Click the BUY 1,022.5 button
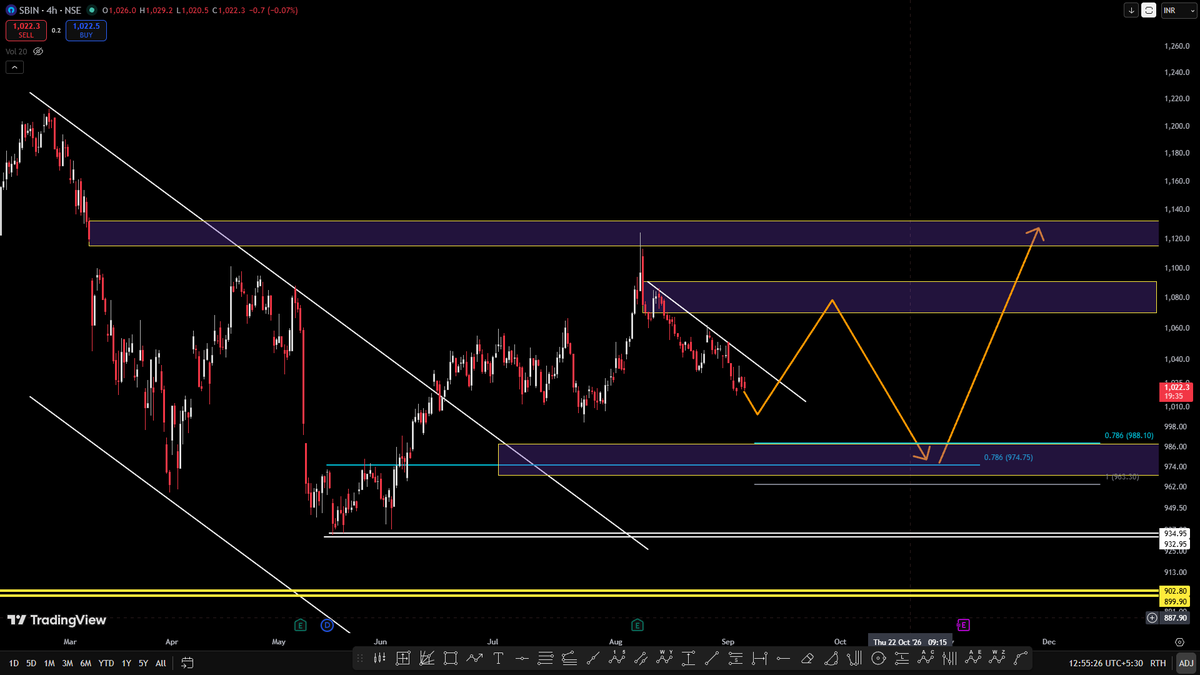 (86, 30)
